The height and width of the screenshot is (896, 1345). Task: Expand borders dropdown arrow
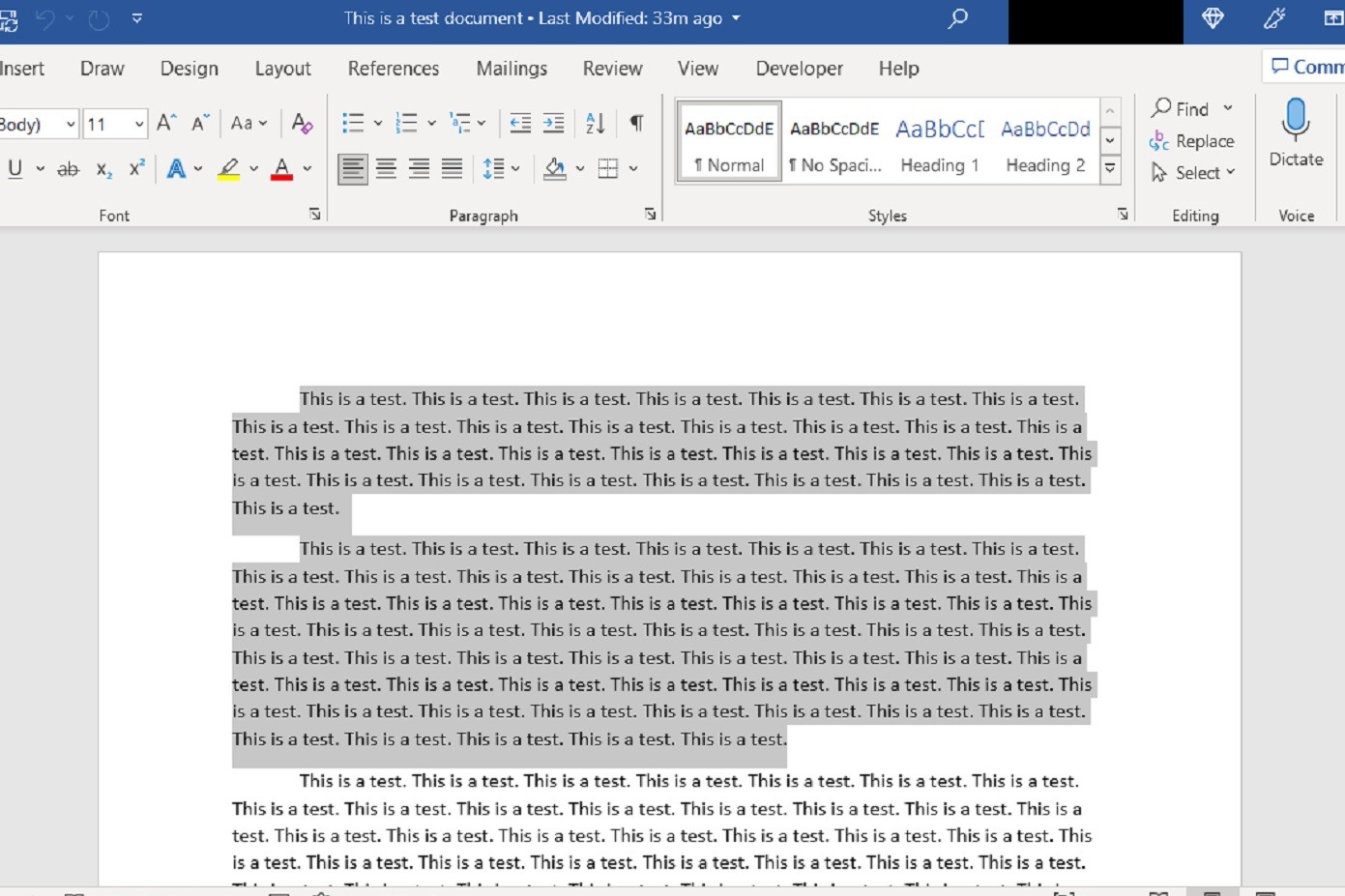(633, 169)
